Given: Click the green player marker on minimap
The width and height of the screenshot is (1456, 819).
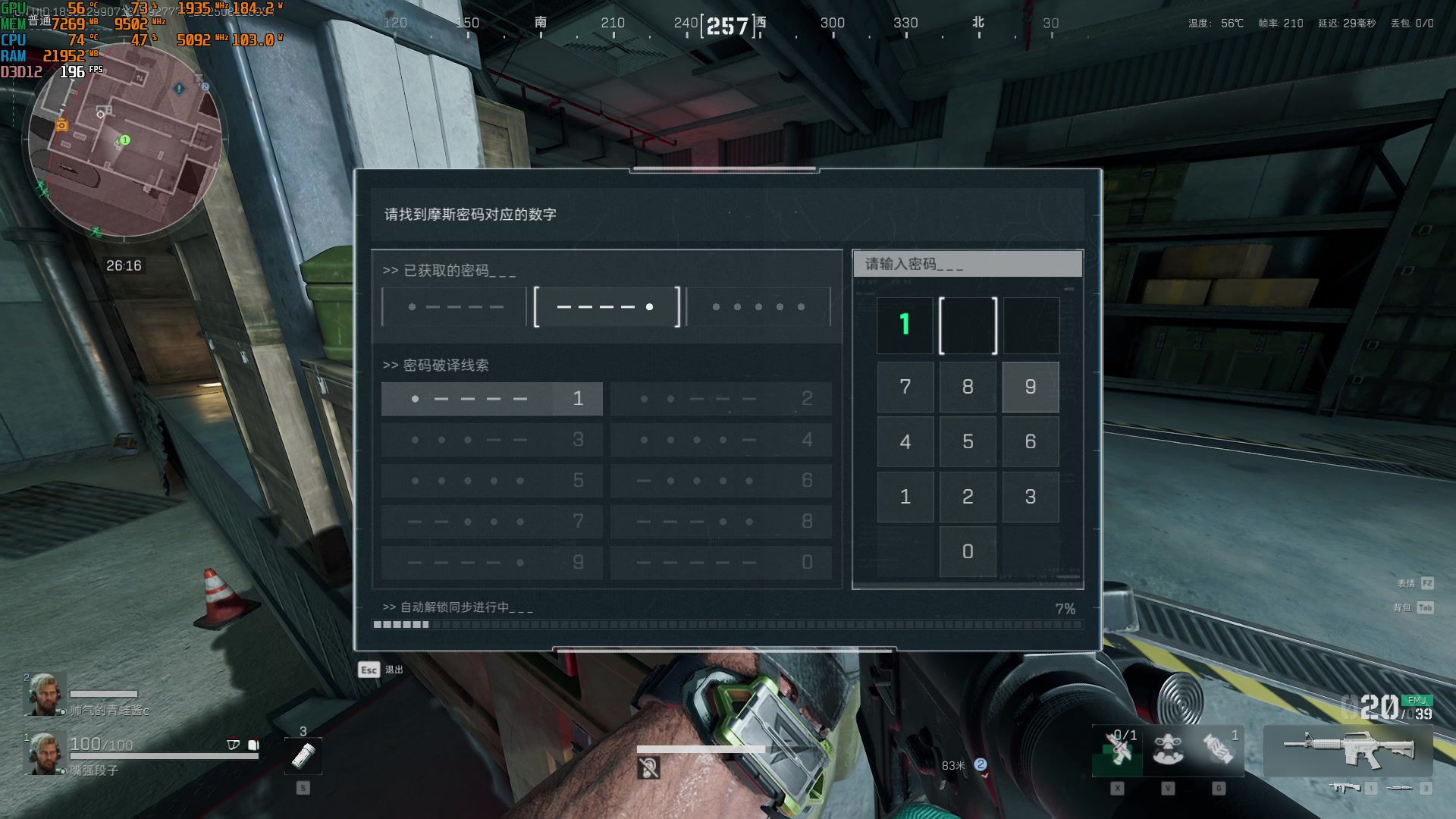Looking at the screenshot, I should pos(125,140).
